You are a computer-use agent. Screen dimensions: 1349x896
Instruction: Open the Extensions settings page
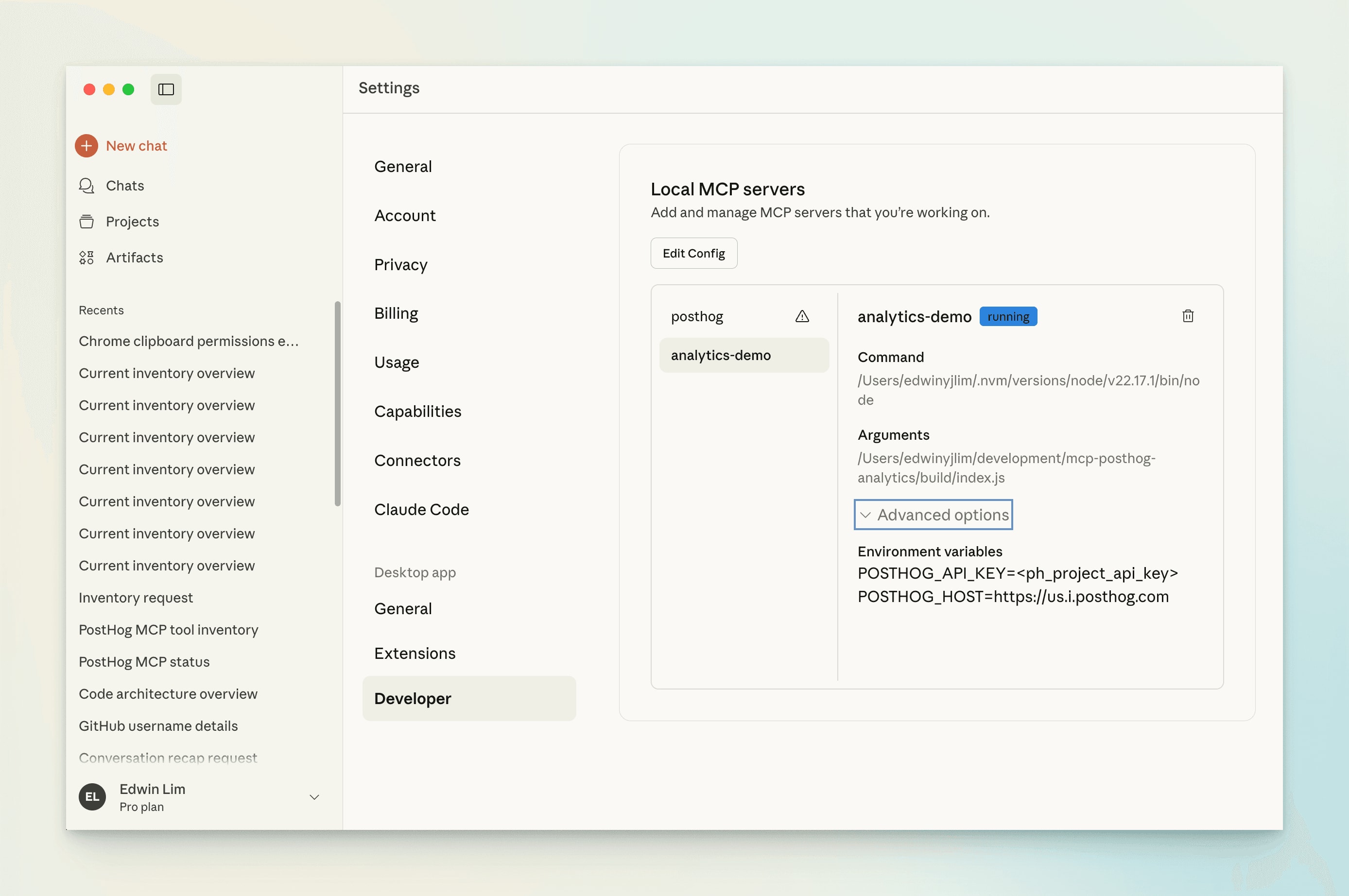pos(415,653)
